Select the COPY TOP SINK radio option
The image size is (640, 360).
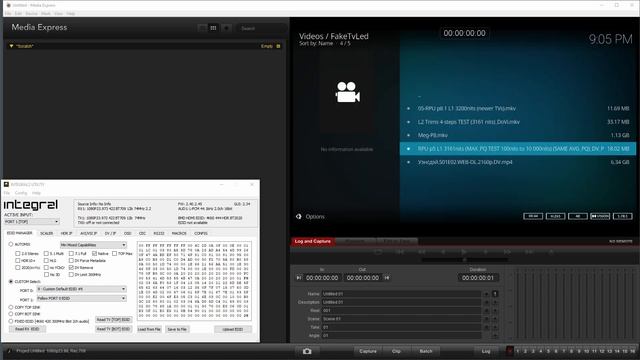[11, 307]
